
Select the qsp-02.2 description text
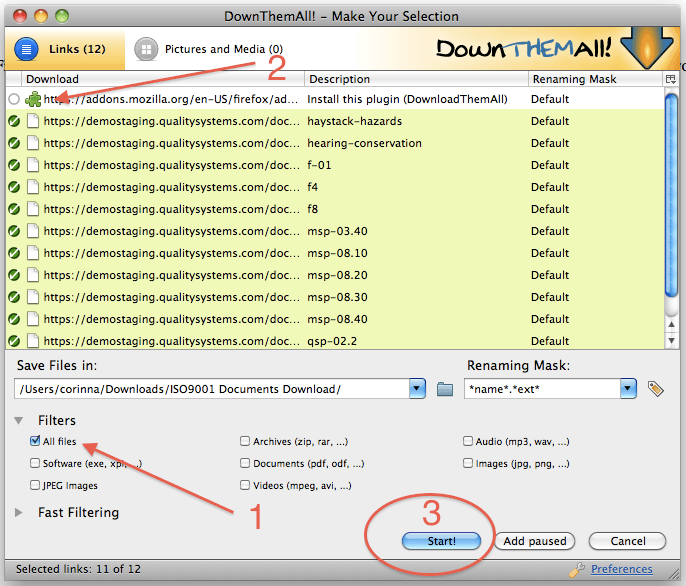332,341
